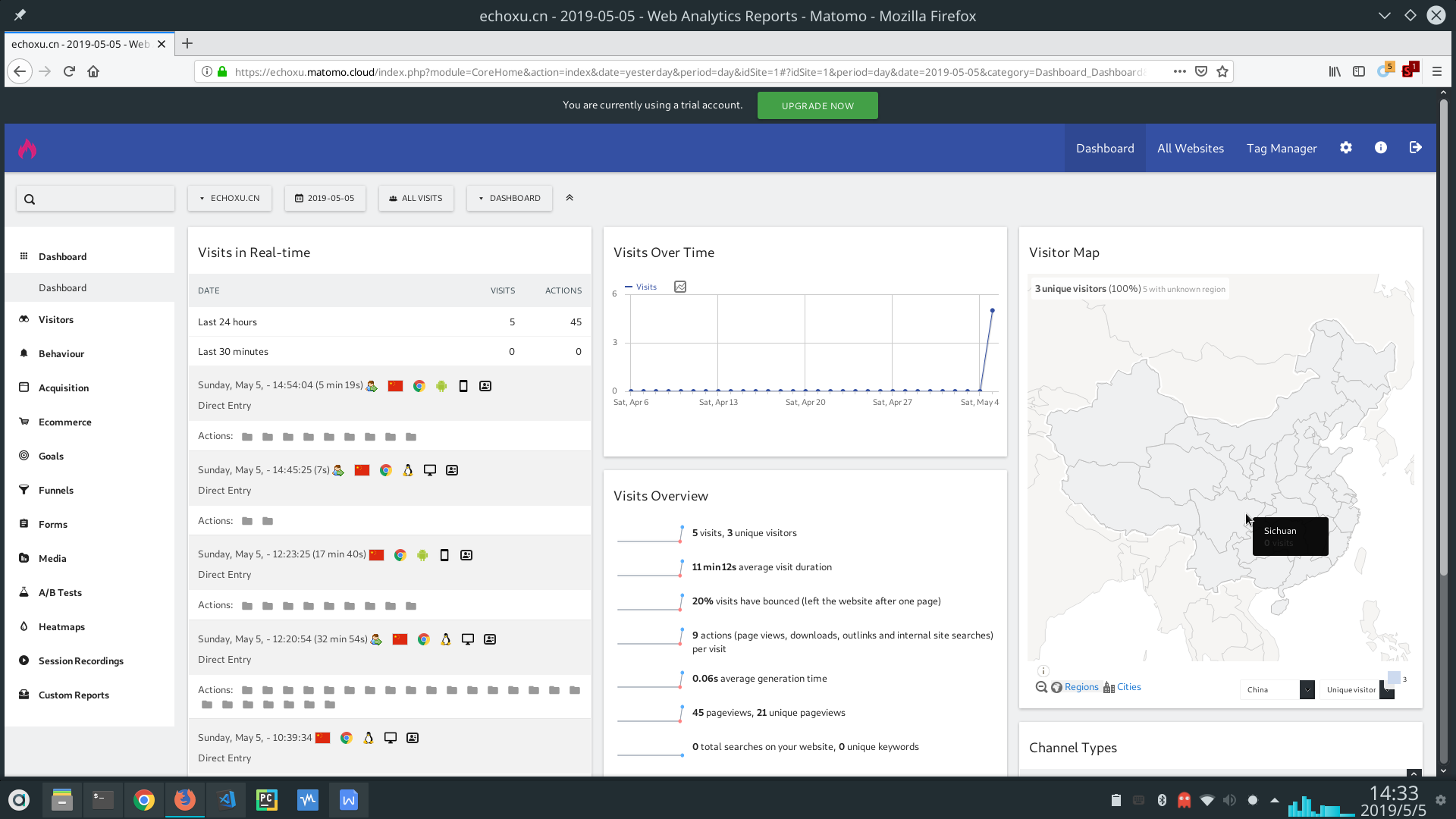Click the sign out icon
The width and height of the screenshot is (1456, 819).
[1416, 148]
